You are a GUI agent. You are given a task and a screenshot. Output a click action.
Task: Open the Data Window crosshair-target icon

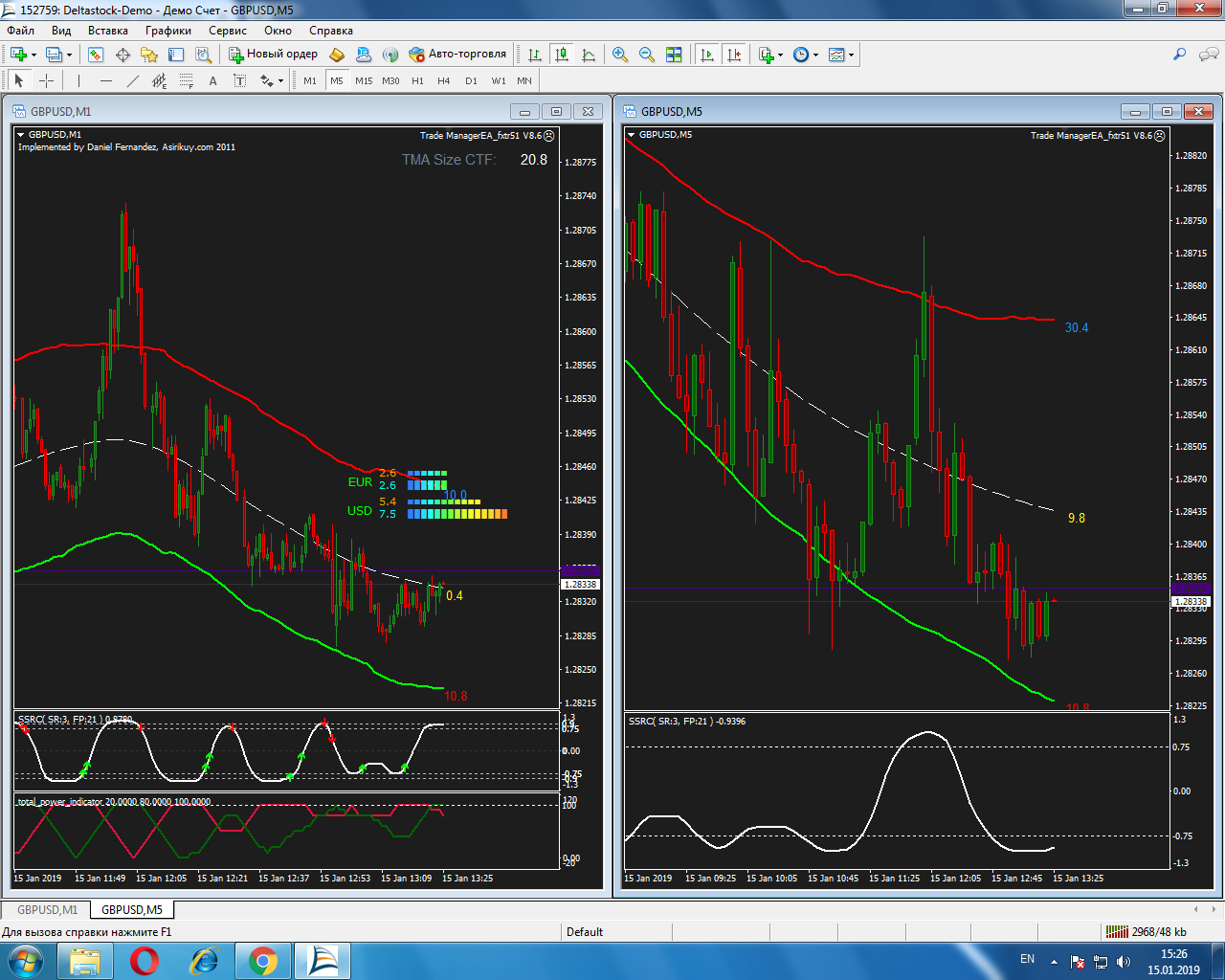[x=122, y=55]
